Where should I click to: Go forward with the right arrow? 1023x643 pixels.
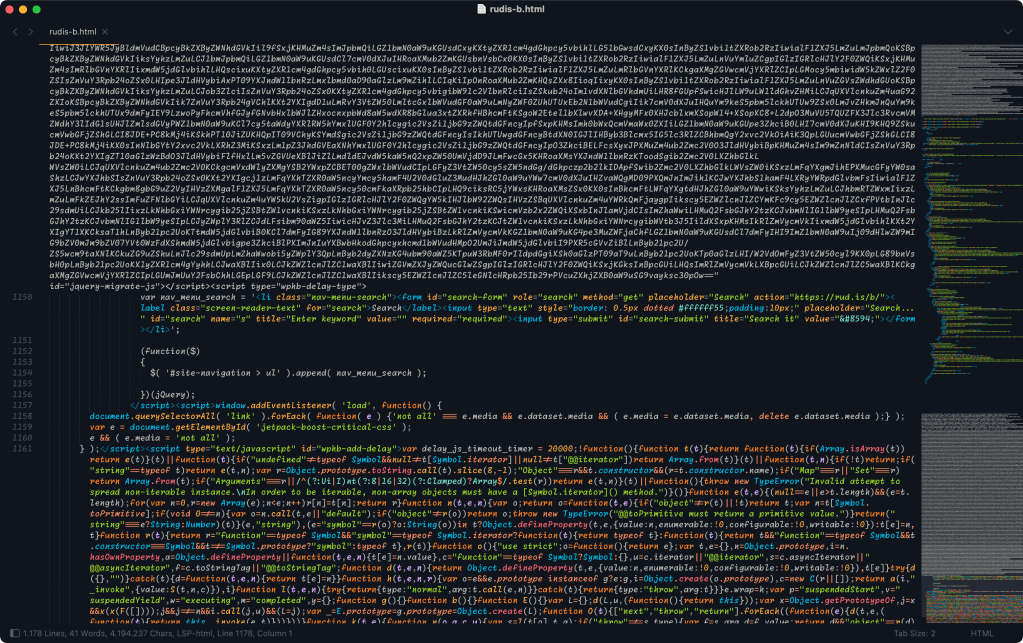[x=31, y=32]
